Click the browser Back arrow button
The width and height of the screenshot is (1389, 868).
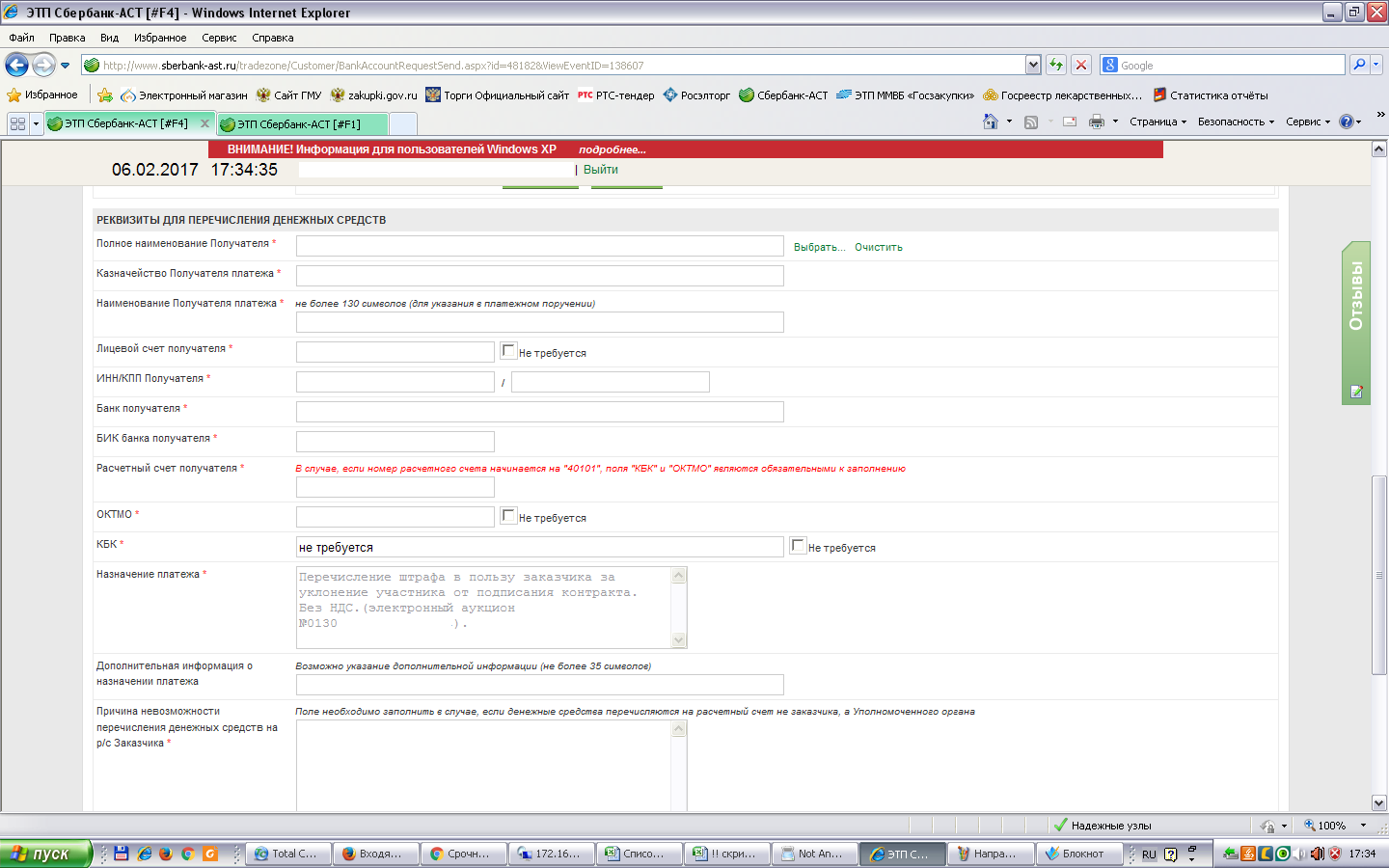pyautogui.click(x=16, y=66)
